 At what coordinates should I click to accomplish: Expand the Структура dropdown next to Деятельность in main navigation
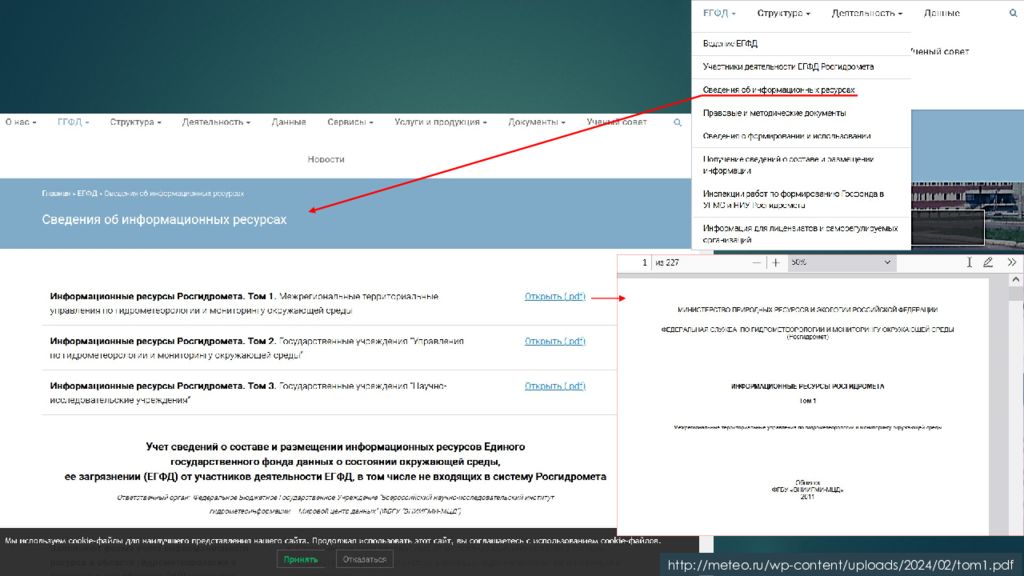point(135,122)
